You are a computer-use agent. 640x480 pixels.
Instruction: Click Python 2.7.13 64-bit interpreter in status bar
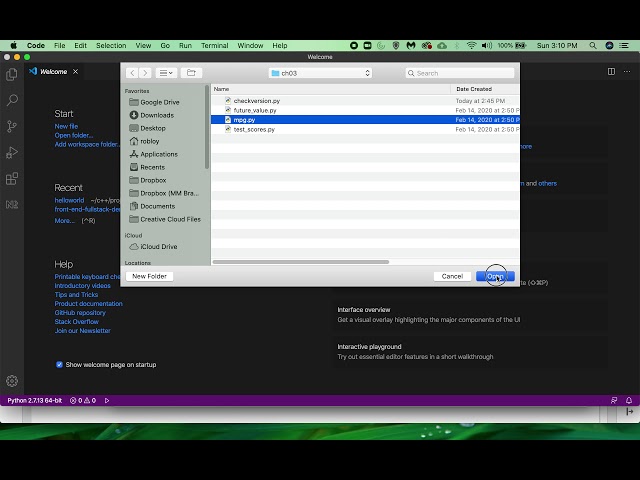pyautogui.click(x=35, y=400)
